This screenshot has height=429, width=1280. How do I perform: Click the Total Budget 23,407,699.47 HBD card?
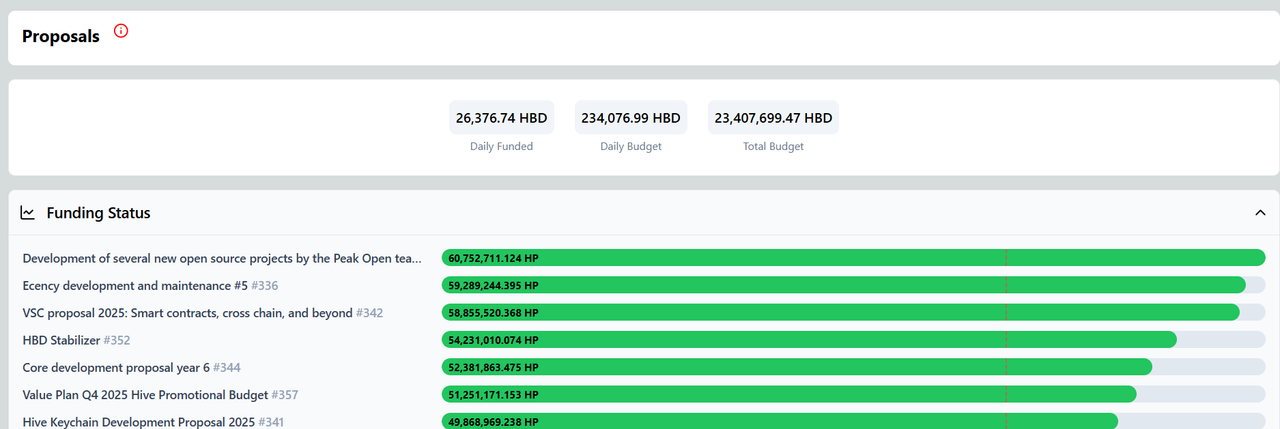click(x=773, y=118)
